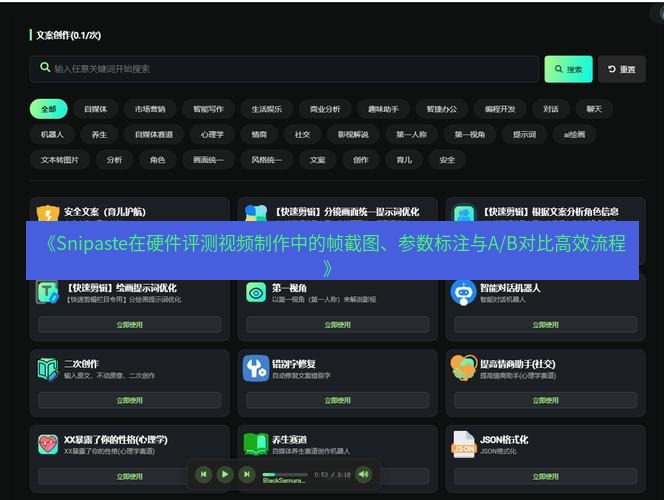Click the eye icon of 第一视角 card
This screenshot has height=500, width=664.
(x=256, y=293)
